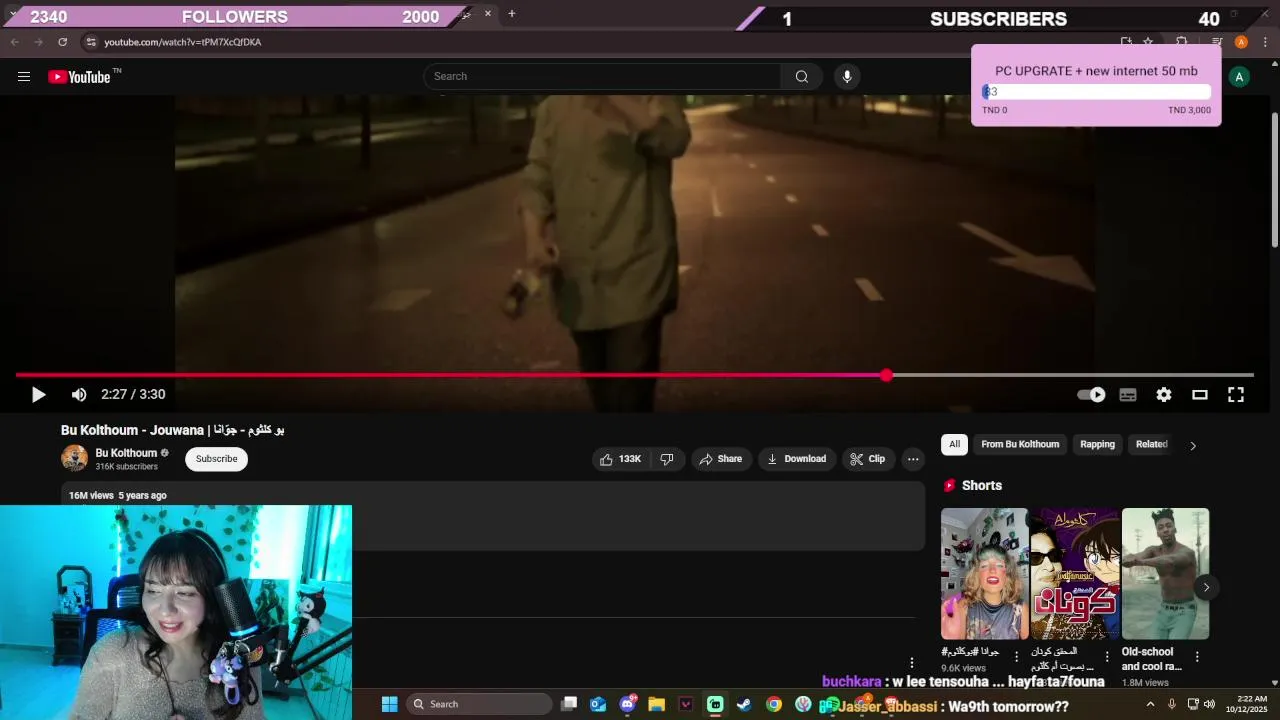Toggle autoplay switch in the player

point(1091,395)
